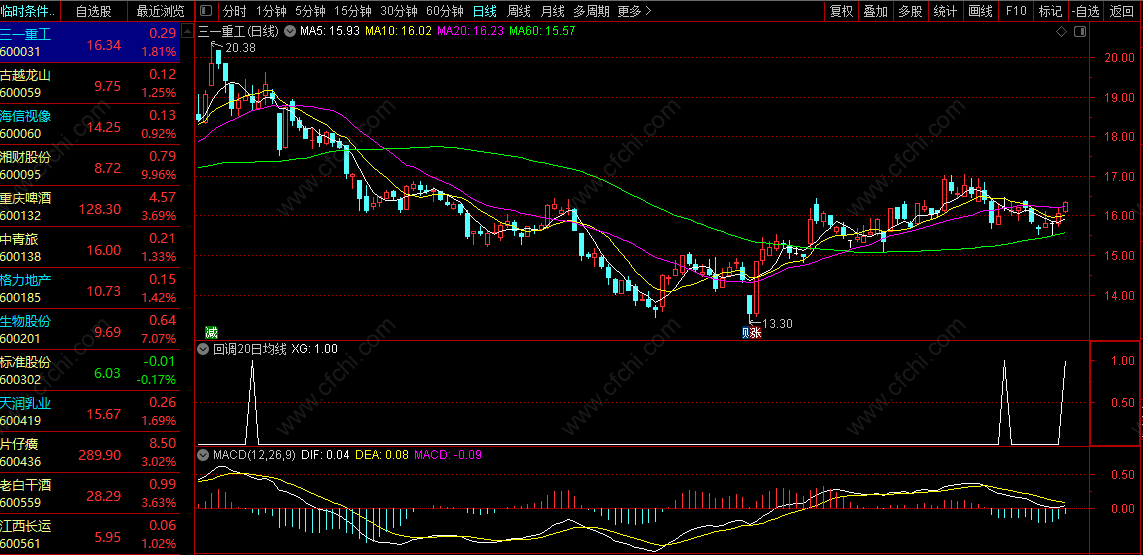Click the 财 marker below the 13.30 low
Screen dimensions: 1143x555
coord(746,332)
